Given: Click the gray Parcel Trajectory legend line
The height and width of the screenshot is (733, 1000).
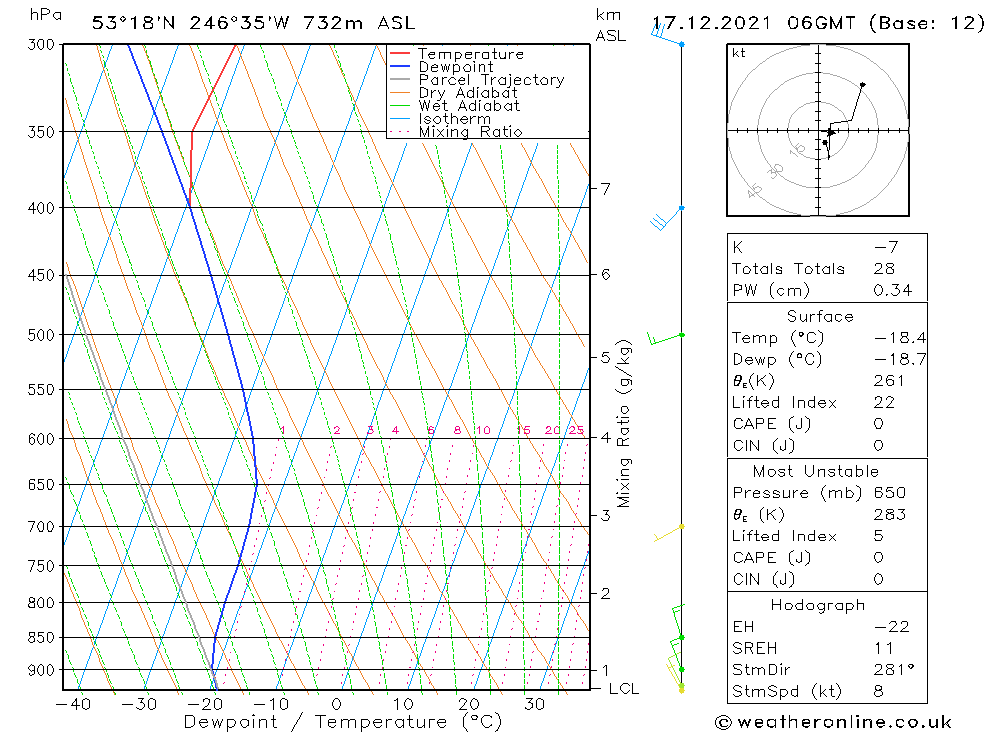Looking at the screenshot, I should (x=399, y=80).
